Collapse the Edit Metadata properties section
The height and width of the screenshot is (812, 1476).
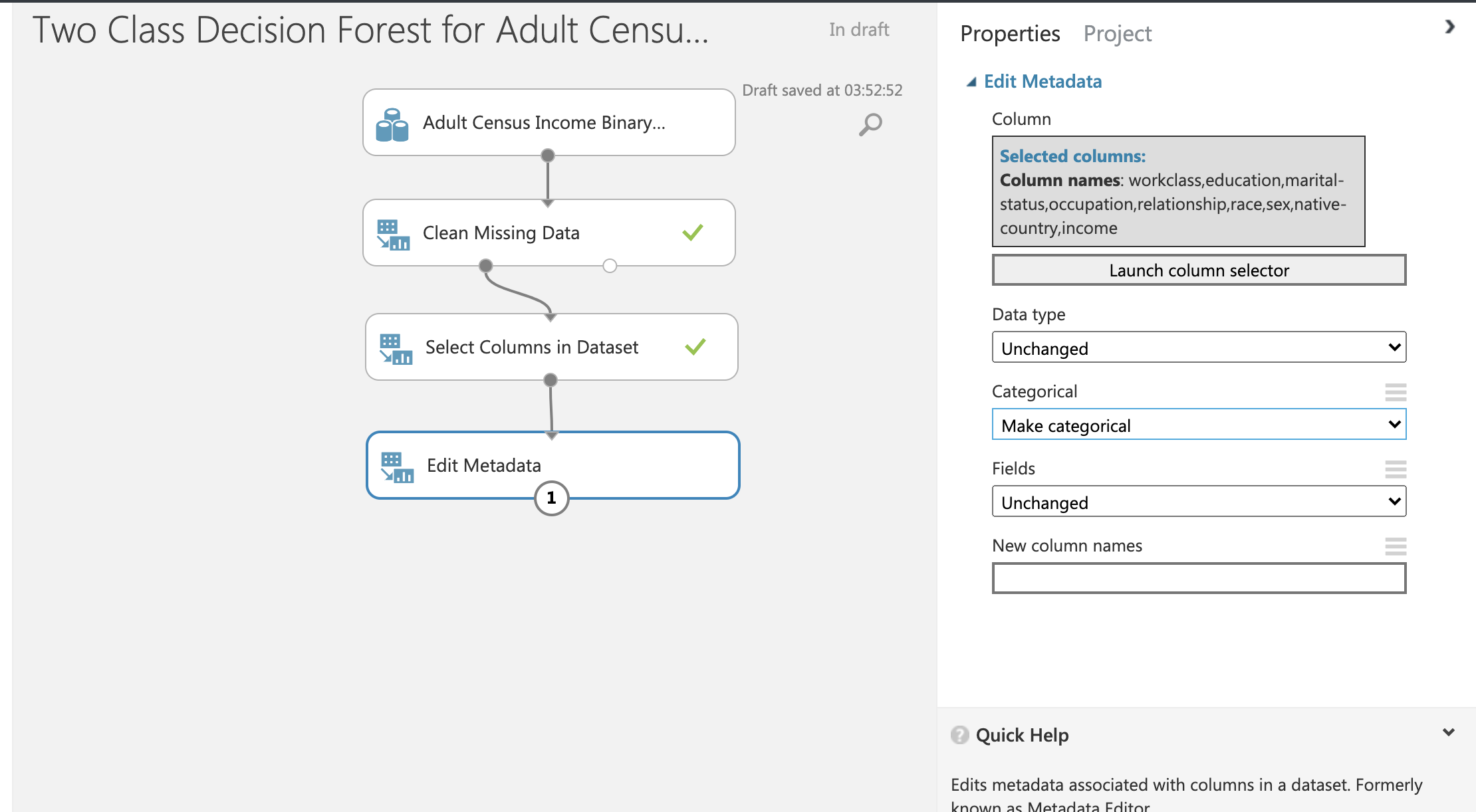click(x=971, y=80)
